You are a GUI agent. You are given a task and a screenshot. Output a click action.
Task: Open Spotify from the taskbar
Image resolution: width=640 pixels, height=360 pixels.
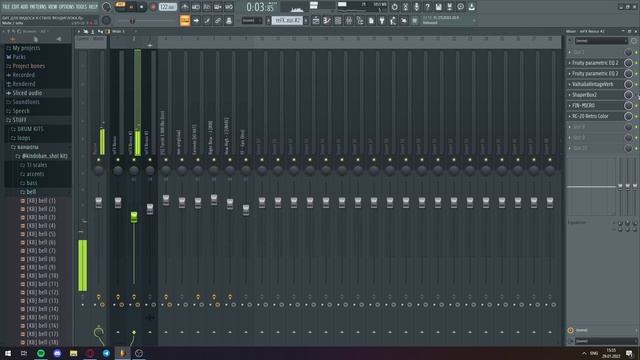41,353
